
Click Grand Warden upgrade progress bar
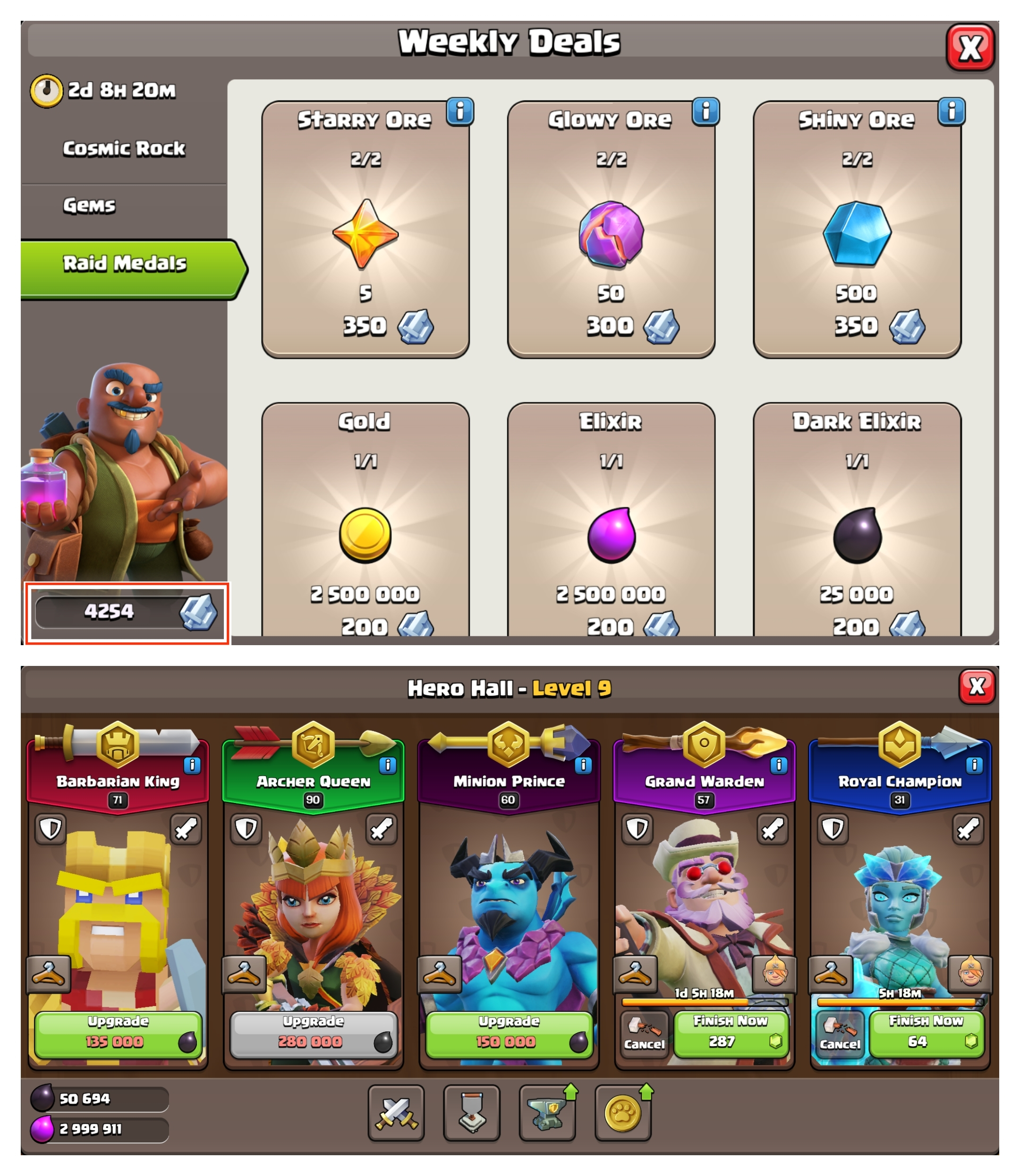point(705,1002)
